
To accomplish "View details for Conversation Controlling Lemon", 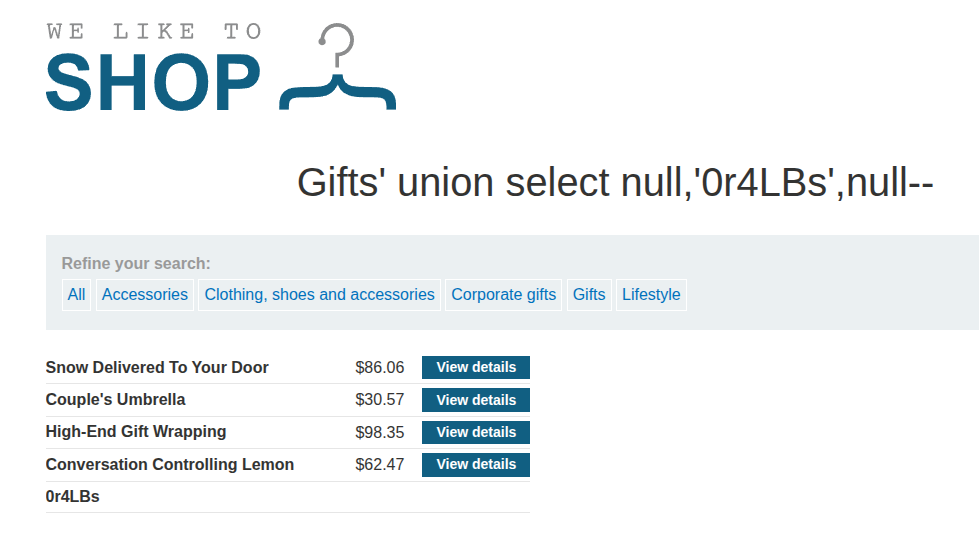I will (x=476, y=465).
